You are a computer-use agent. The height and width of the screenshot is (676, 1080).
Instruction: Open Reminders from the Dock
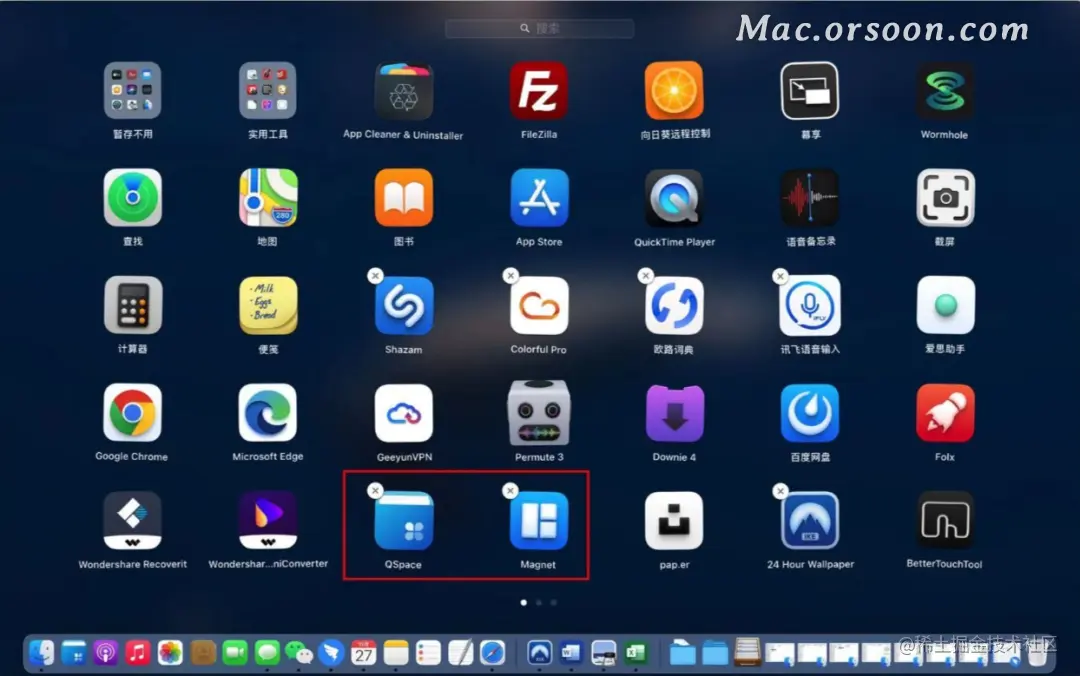click(x=428, y=652)
